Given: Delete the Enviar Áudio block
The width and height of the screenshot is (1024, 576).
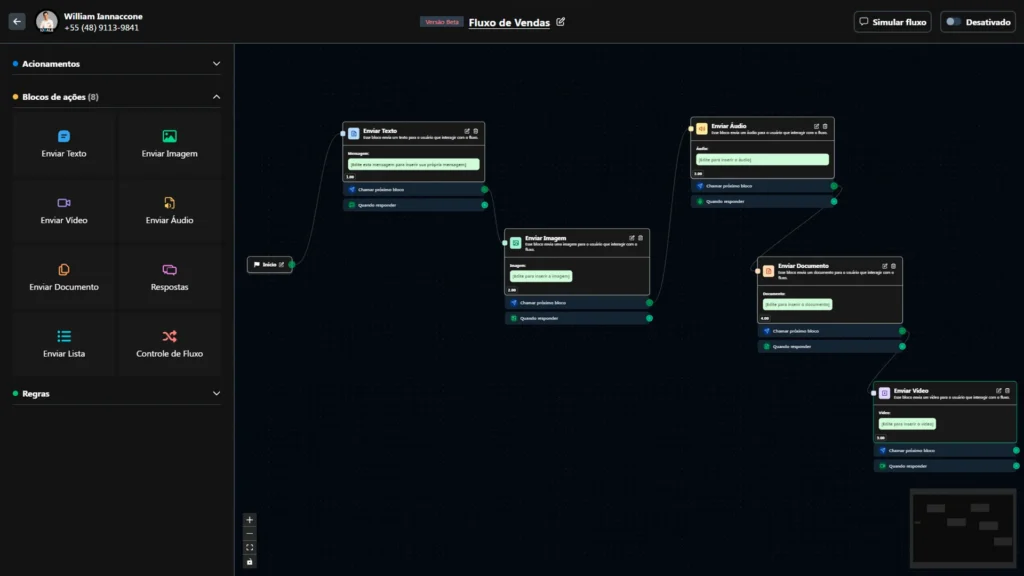Looking at the screenshot, I should [825, 126].
